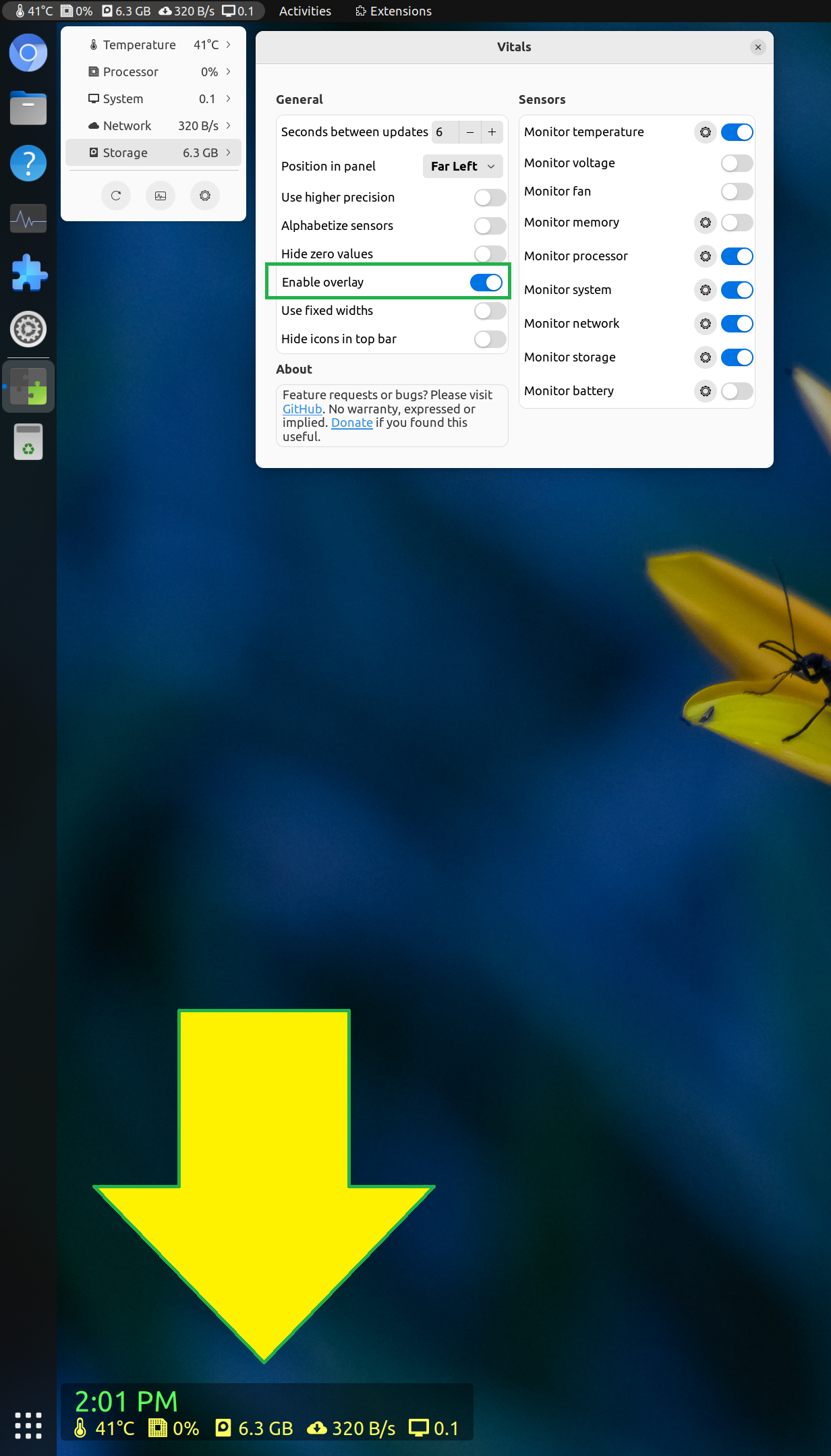Image resolution: width=831 pixels, height=1456 pixels.
Task: Click network 320 B/s indicator in top bar
Action: [187, 11]
